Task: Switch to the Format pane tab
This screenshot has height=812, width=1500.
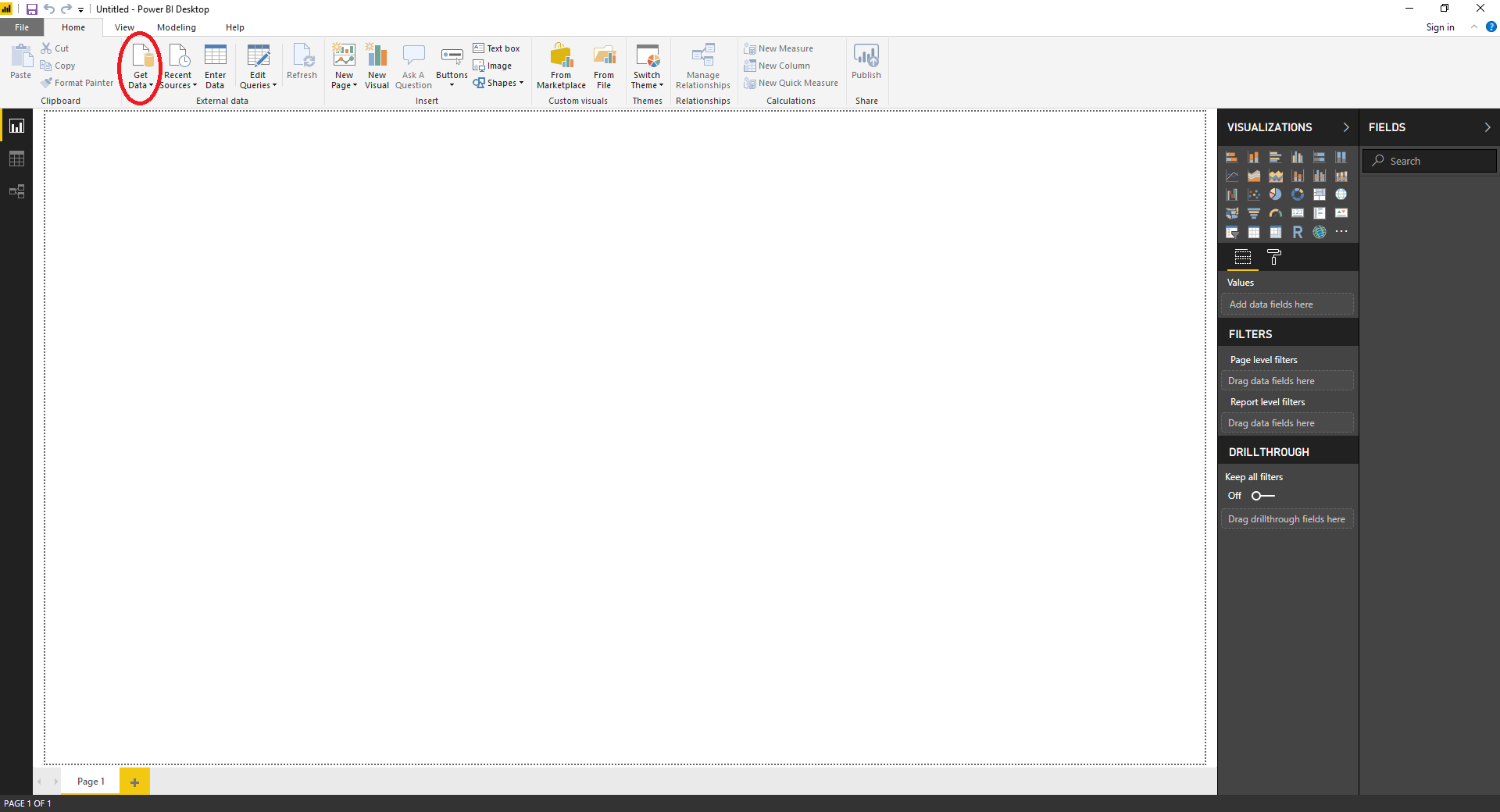Action: pyautogui.click(x=1273, y=258)
